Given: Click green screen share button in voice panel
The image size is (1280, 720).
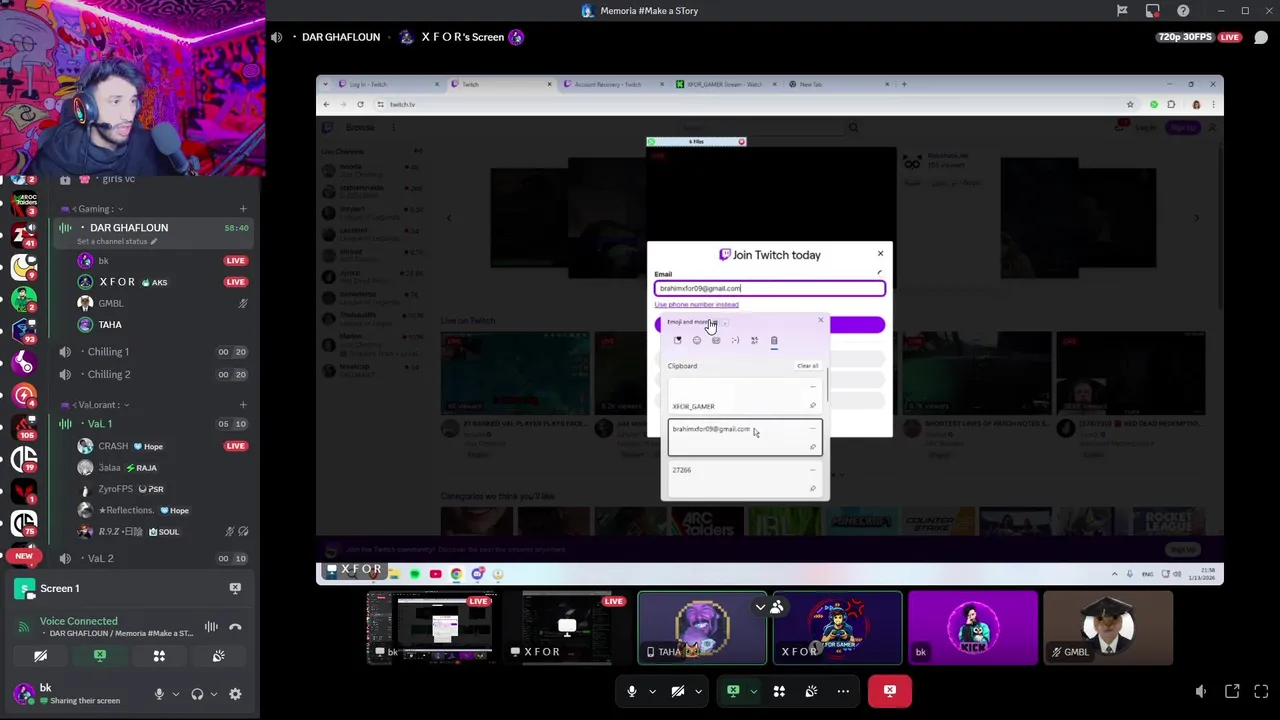Looking at the screenshot, I should point(99,656).
